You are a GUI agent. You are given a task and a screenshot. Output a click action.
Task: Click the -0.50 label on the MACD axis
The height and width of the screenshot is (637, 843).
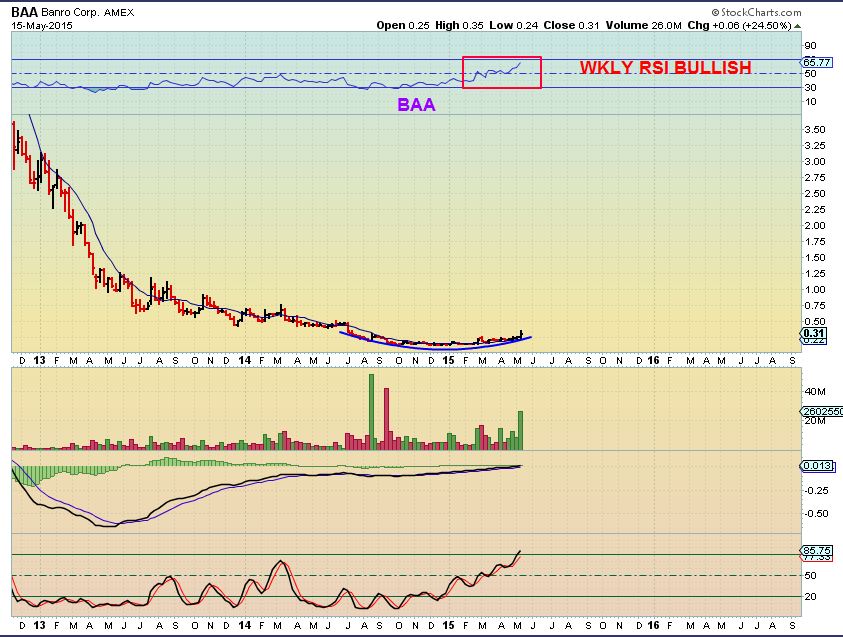click(x=816, y=513)
